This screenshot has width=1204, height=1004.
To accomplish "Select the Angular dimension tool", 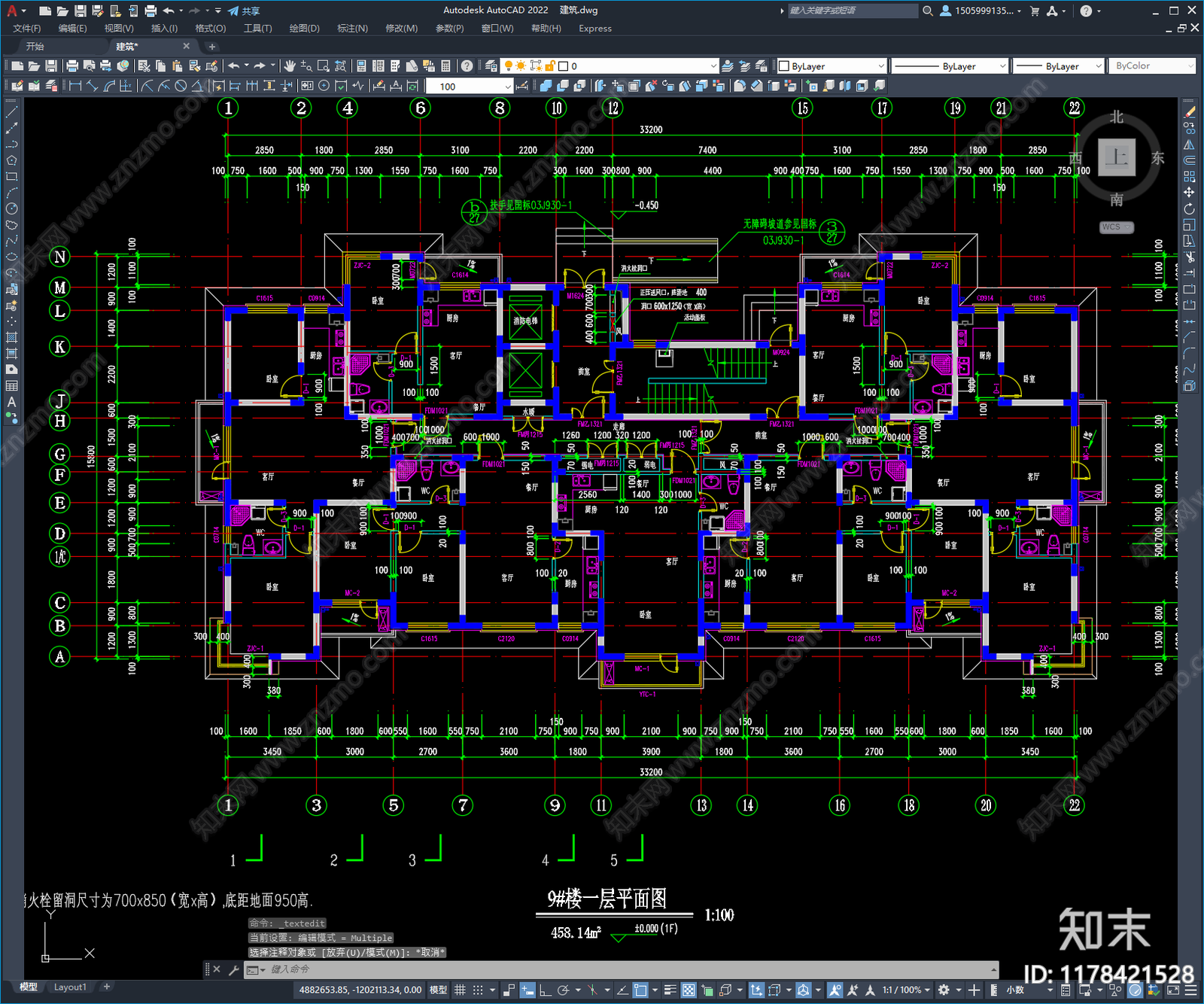I will (196, 86).
